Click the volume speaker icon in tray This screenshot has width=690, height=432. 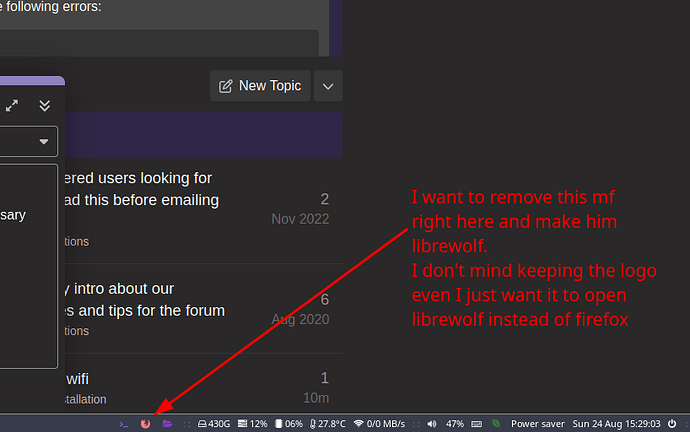tap(431, 423)
